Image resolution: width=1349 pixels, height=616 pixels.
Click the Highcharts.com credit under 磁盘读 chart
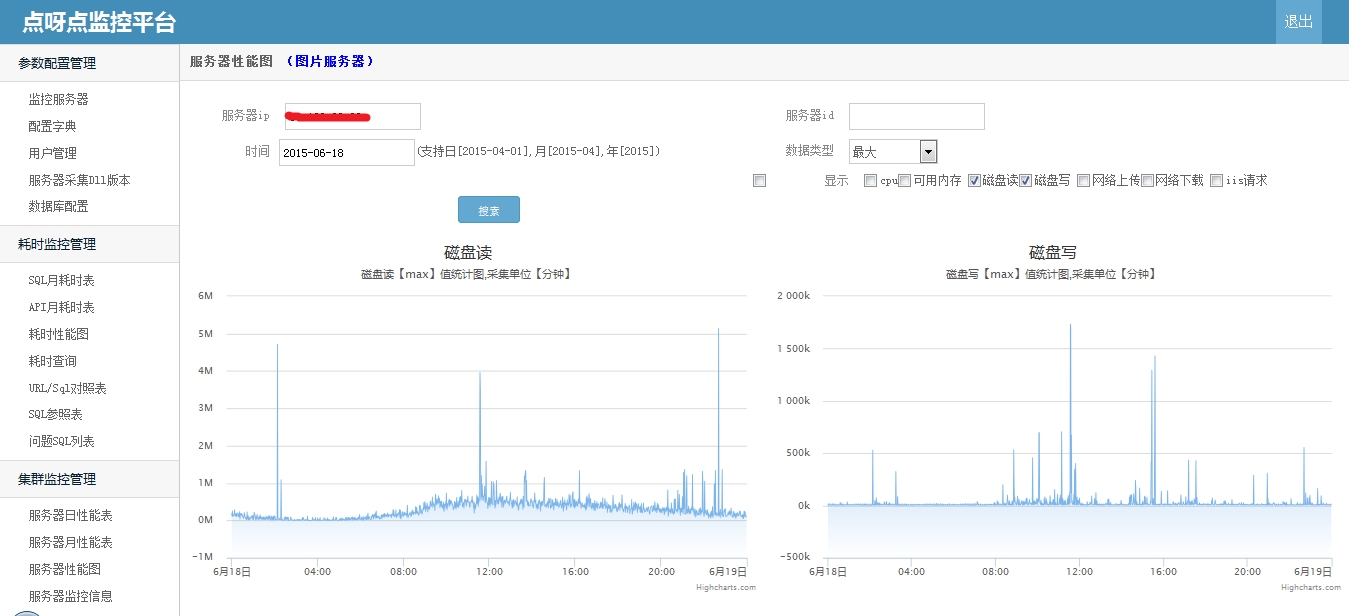tap(726, 588)
